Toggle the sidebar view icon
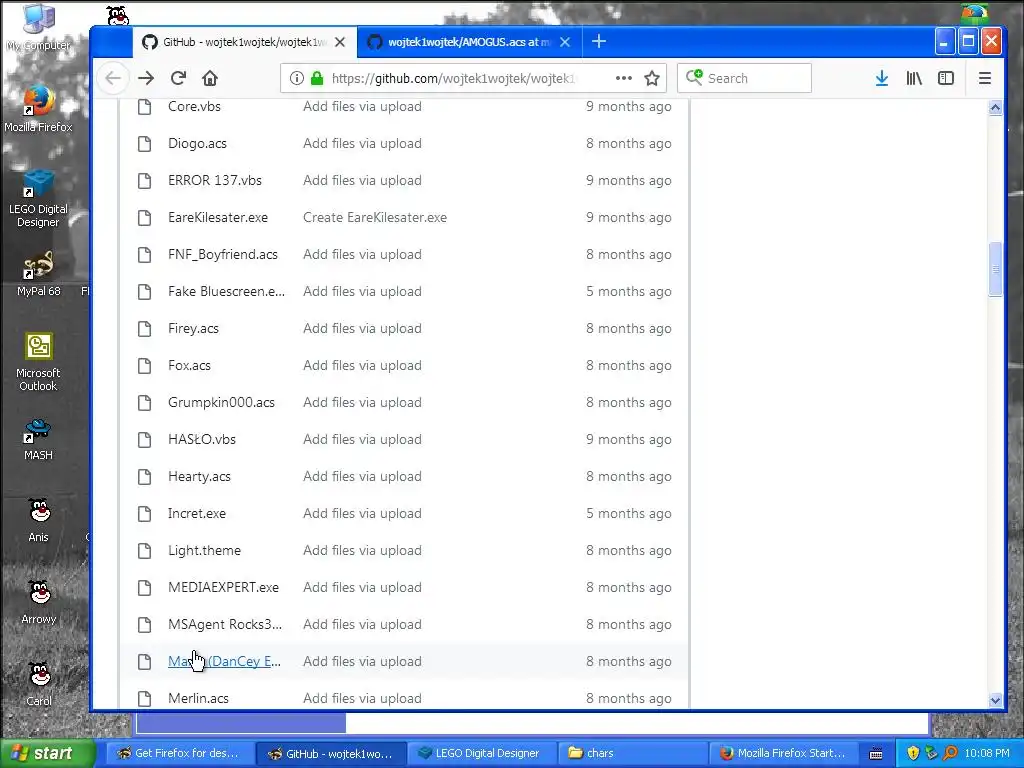Screen dimensions: 1024x768 coord(946,78)
